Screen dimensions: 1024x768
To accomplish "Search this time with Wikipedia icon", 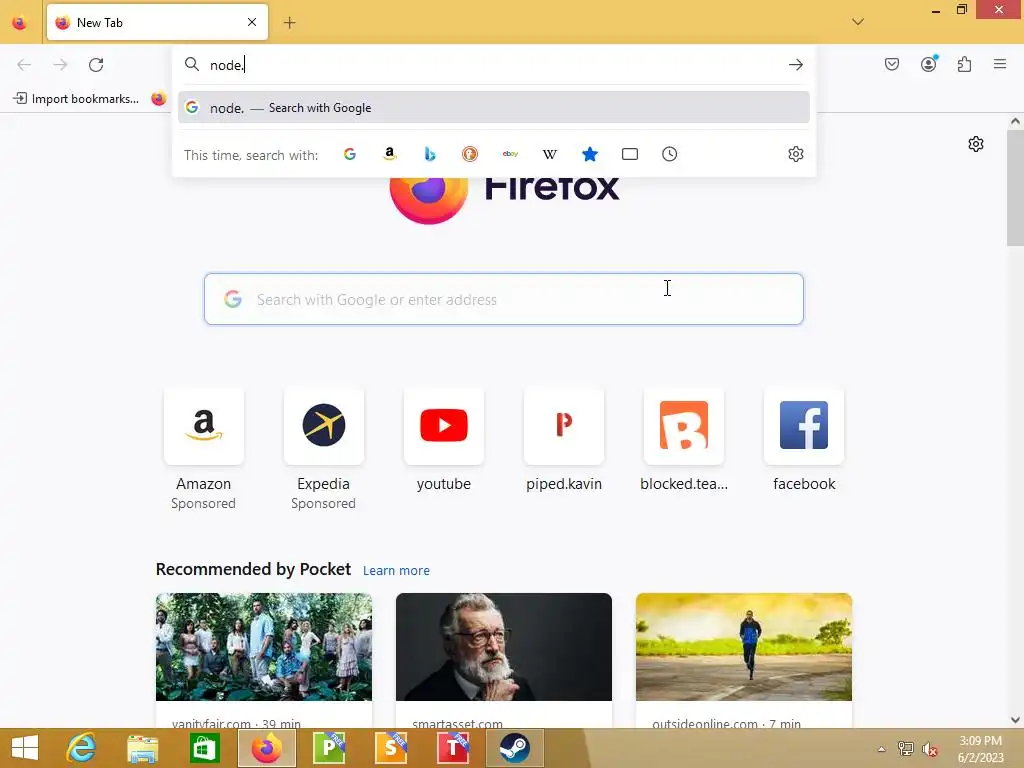I will [x=550, y=154].
